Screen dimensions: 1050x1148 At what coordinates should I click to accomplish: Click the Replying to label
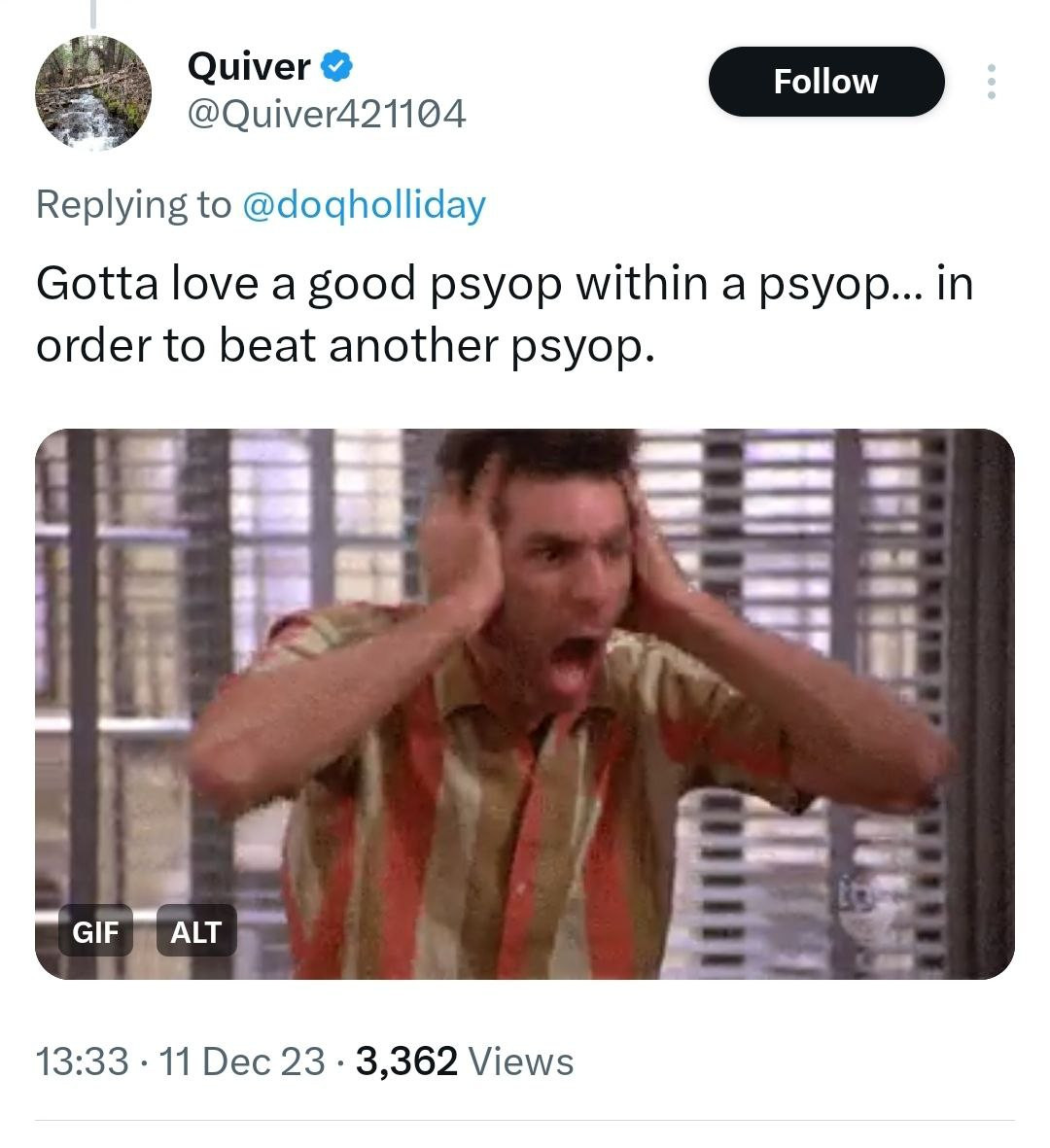point(133,204)
